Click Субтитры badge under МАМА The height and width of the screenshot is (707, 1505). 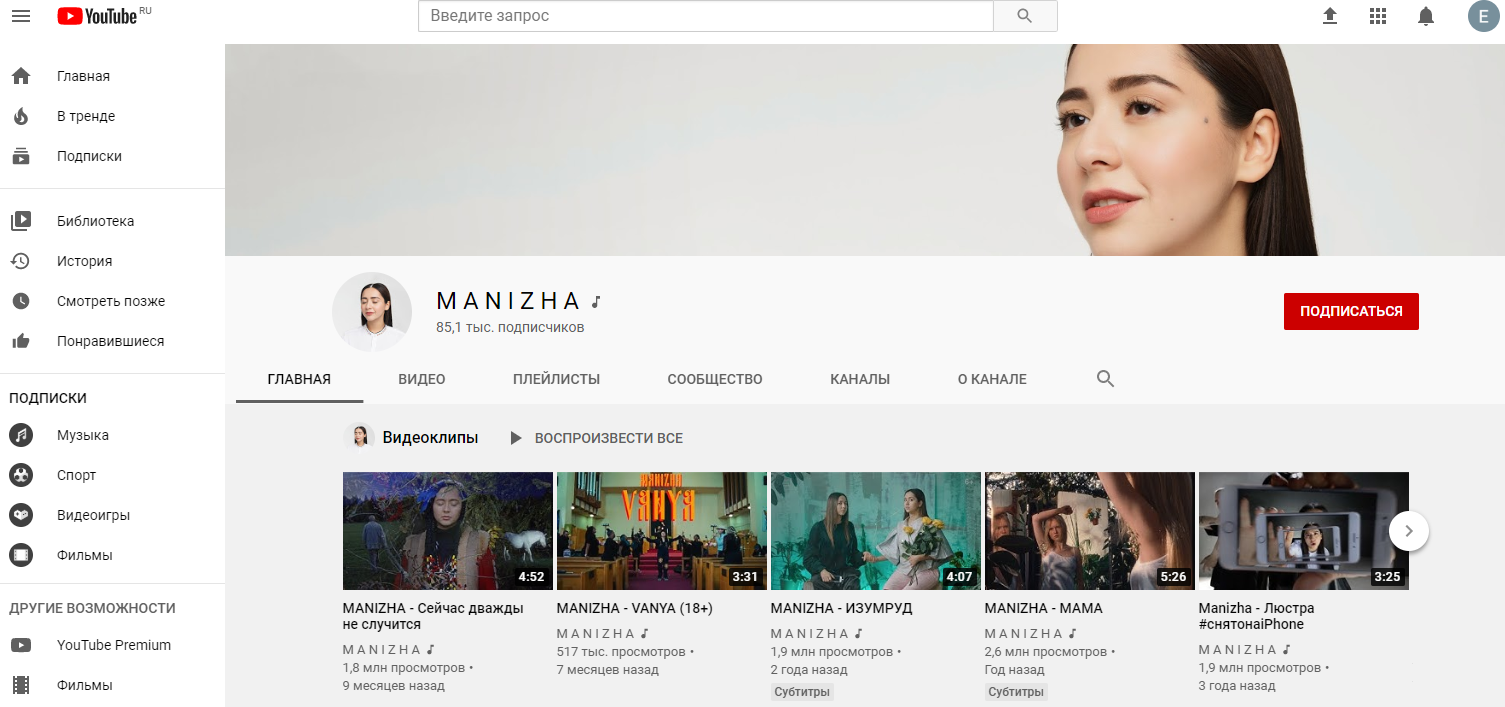[1017, 692]
